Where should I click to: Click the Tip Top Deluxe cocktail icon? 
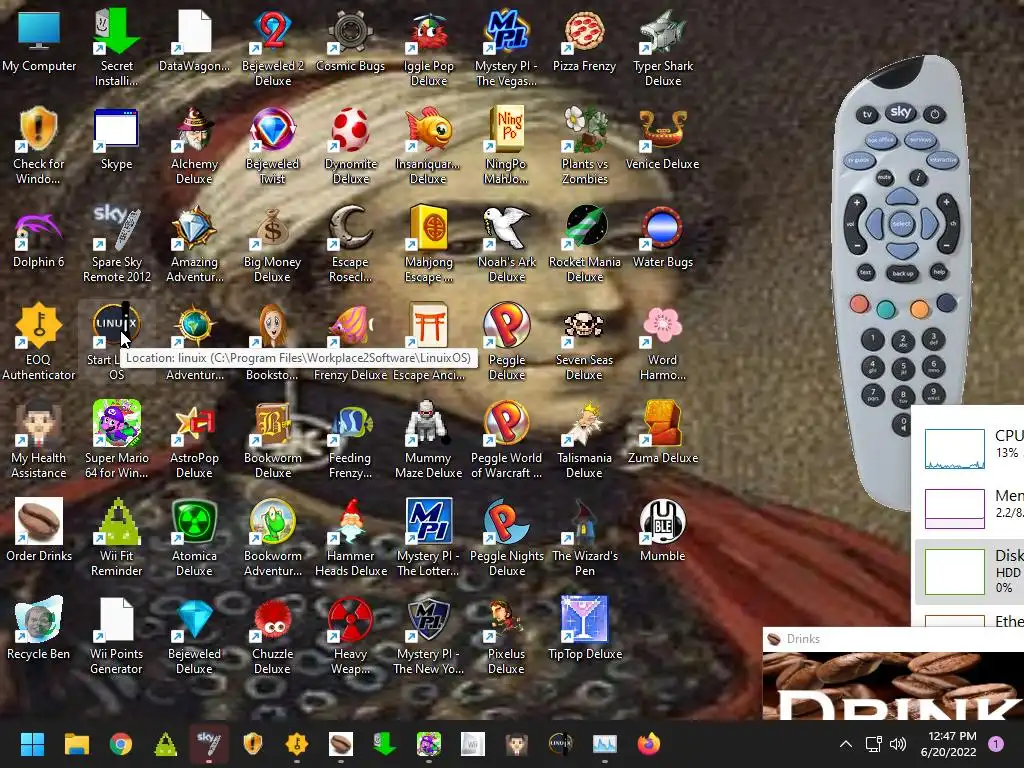point(584,630)
